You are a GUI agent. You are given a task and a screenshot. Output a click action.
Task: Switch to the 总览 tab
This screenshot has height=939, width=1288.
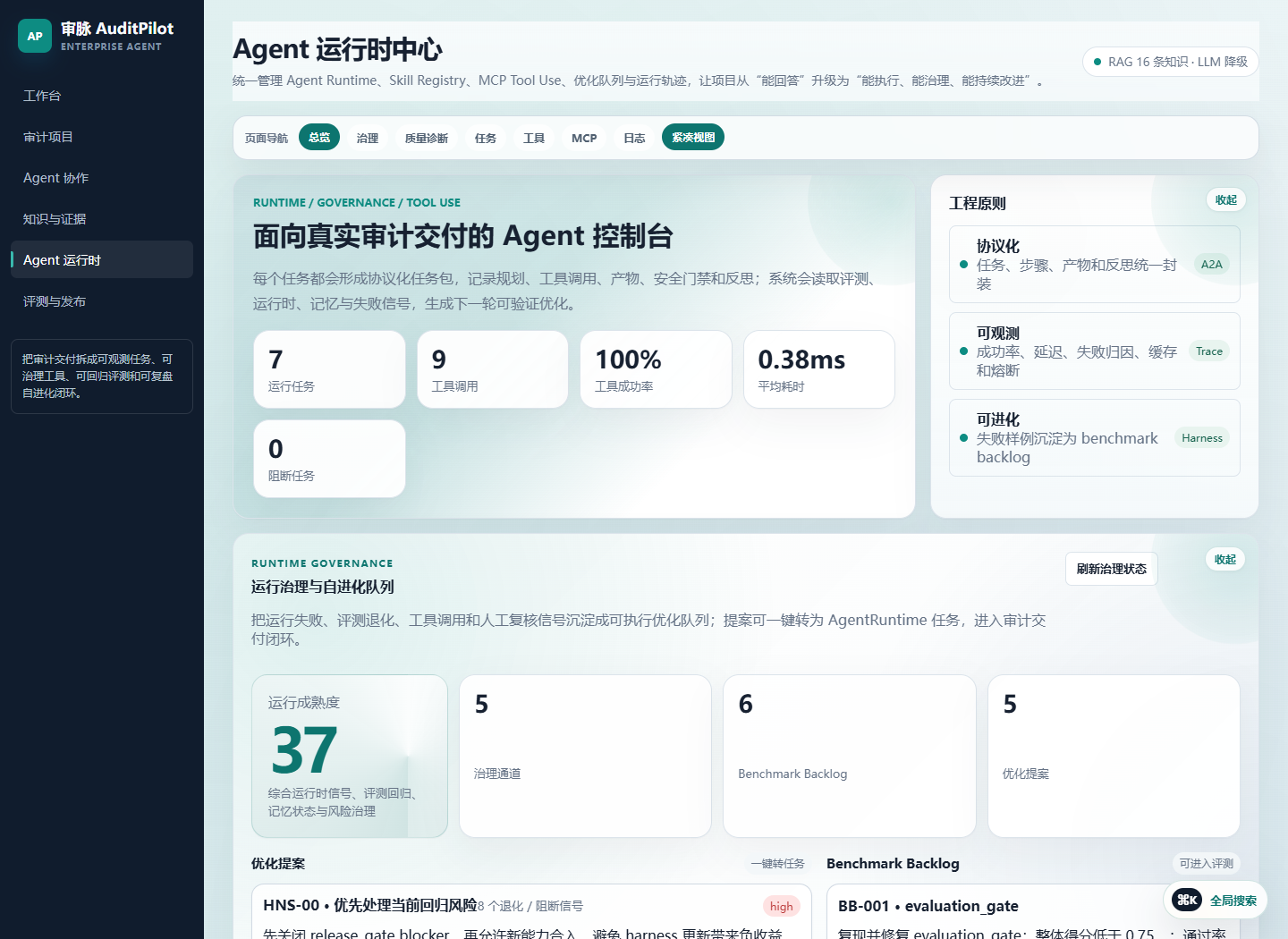[x=319, y=137]
